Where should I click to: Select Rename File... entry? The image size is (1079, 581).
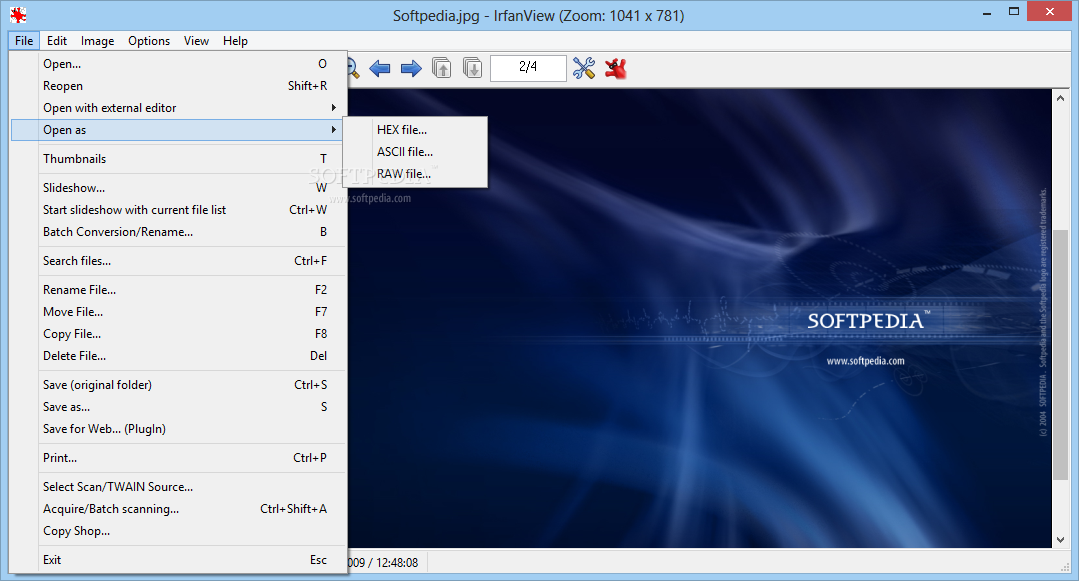(178, 290)
